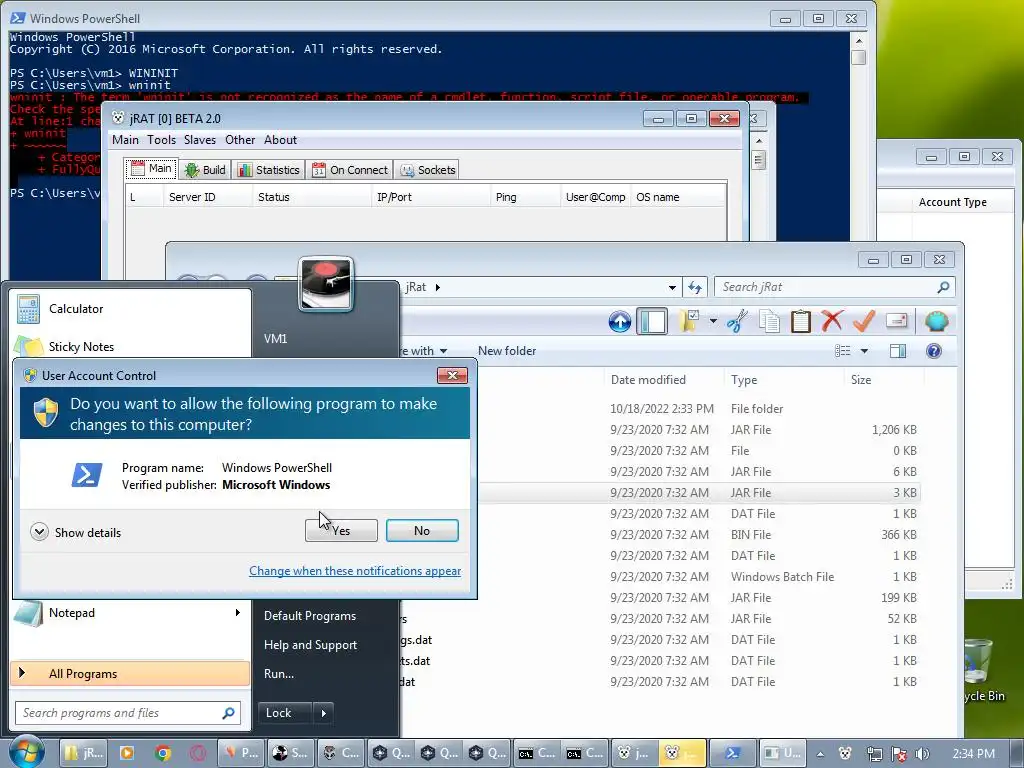Click Yes in User Account Control dialog
This screenshot has height=768, width=1024.
click(341, 530)
